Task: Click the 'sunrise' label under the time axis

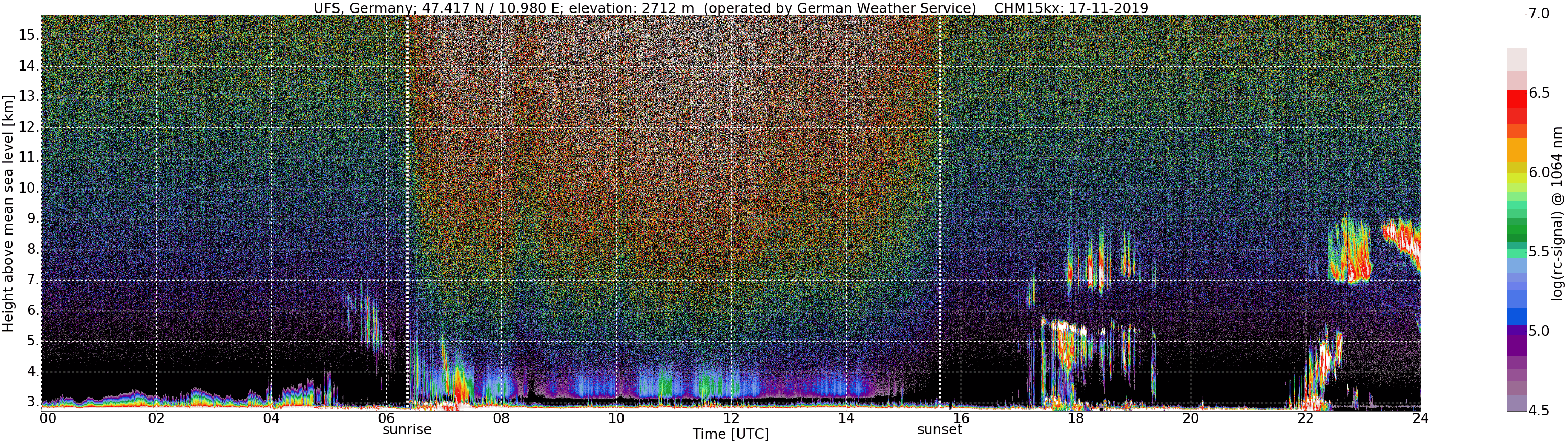Action: click(x=407, y=429)
